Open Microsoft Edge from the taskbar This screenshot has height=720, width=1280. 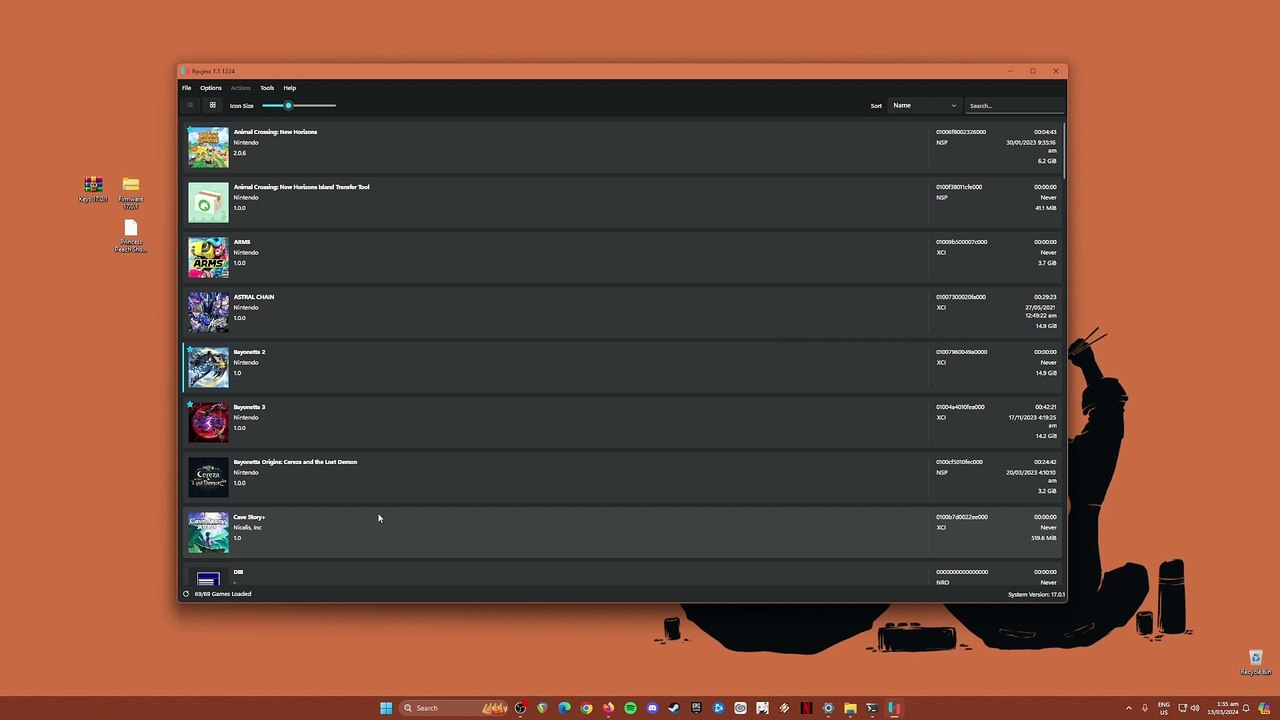(564, 708)
